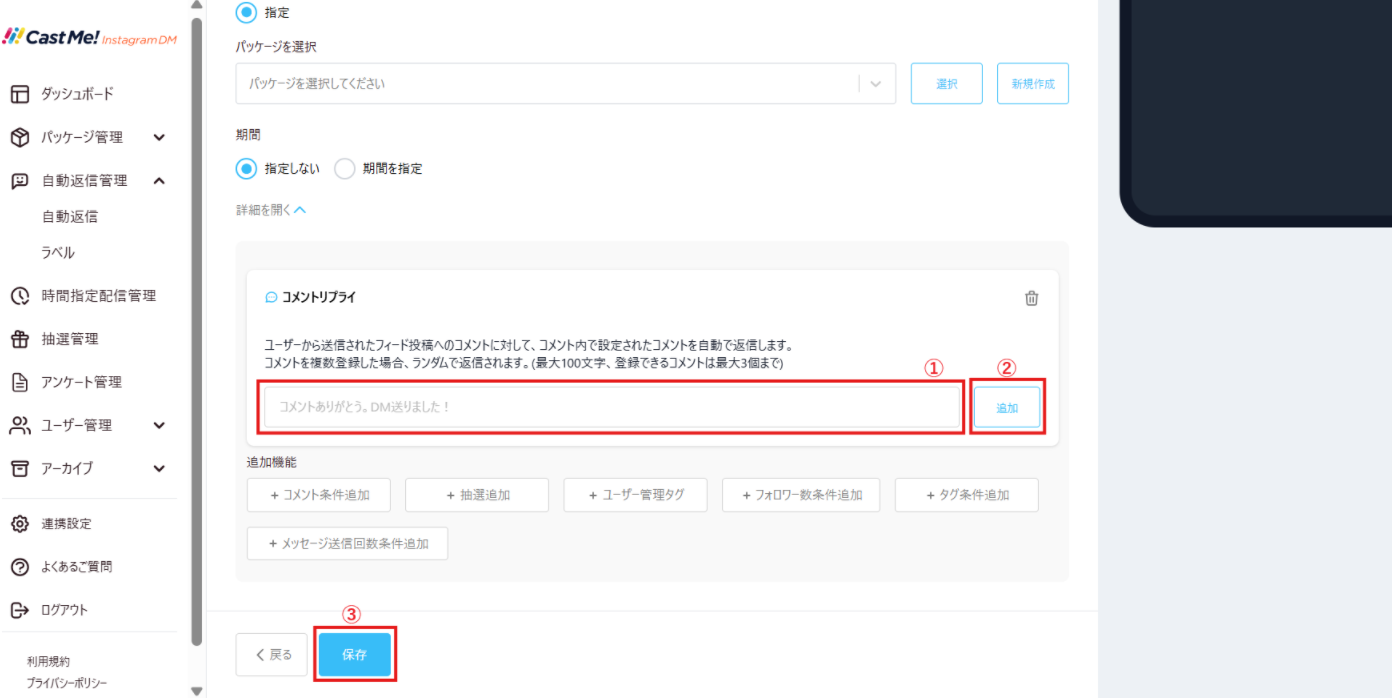Click the sidebar scrollbar down arrow

196,690
